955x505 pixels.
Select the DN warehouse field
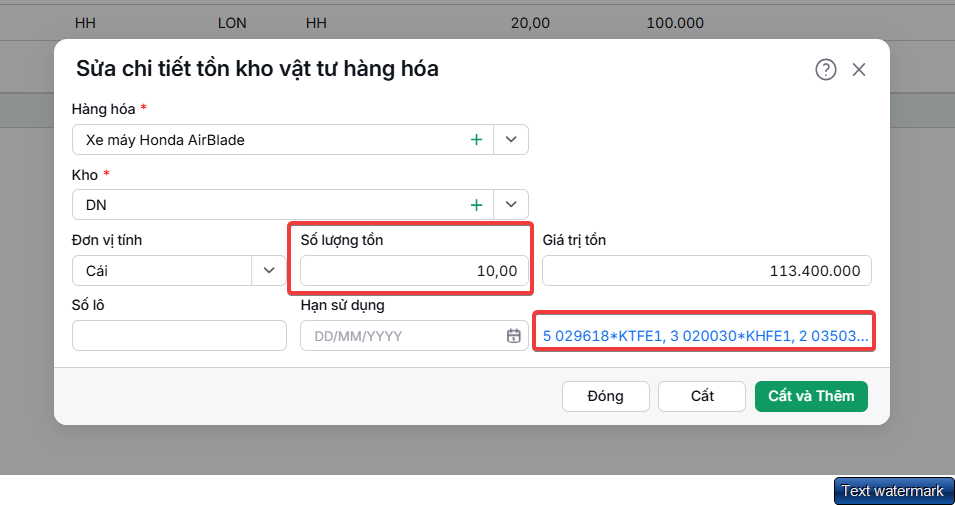point(283,205)
